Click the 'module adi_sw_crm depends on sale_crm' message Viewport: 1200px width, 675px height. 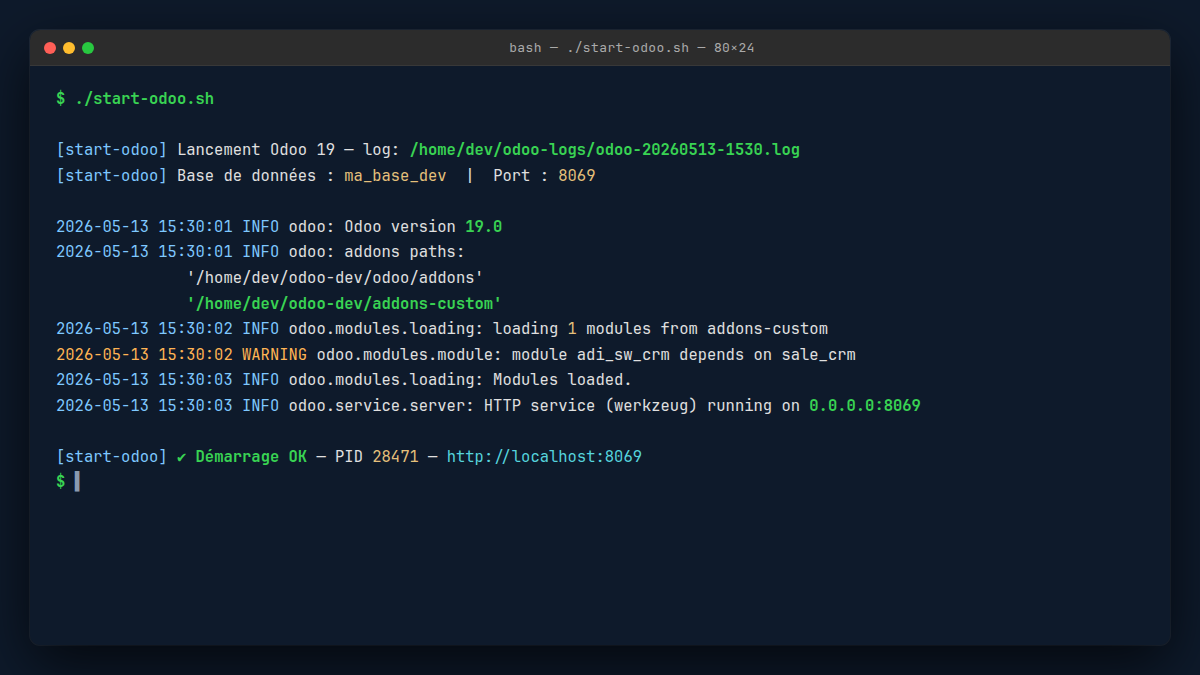coord(684,355)
